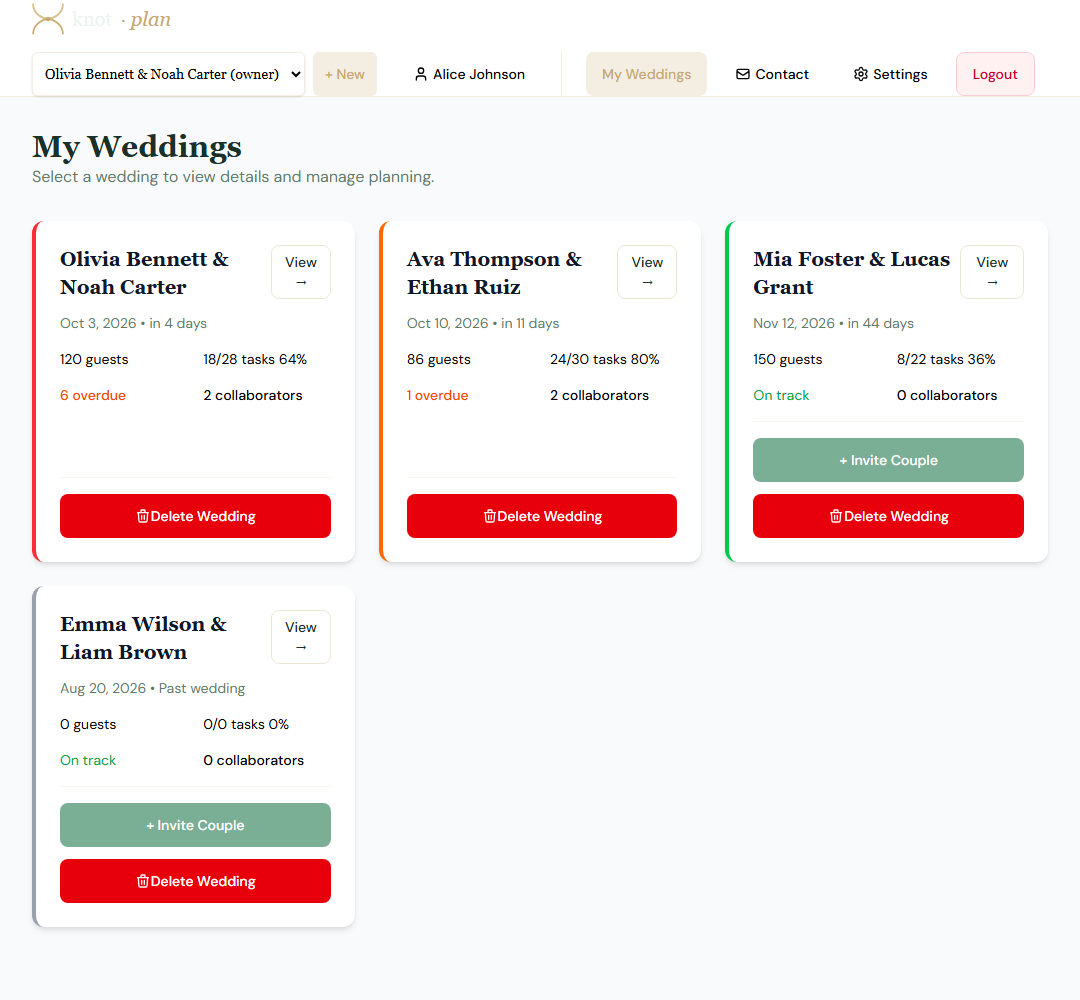The height and width of the screenshot is (1000, 1080).
Task: Click '2 collaborators' in Olivia Bennett card
Action: (253, 395)
